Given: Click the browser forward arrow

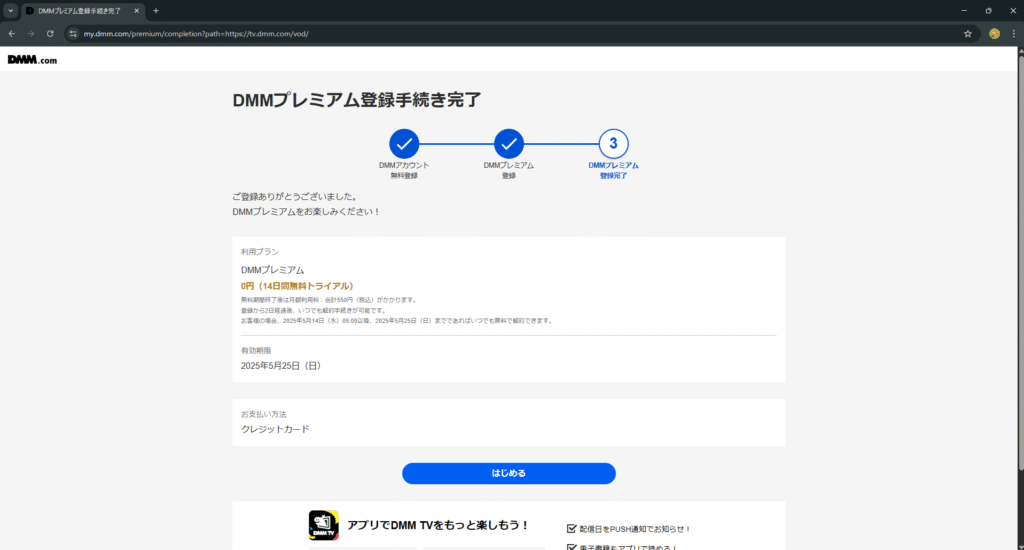Looking at the screenshot, I should coord(31,33).
